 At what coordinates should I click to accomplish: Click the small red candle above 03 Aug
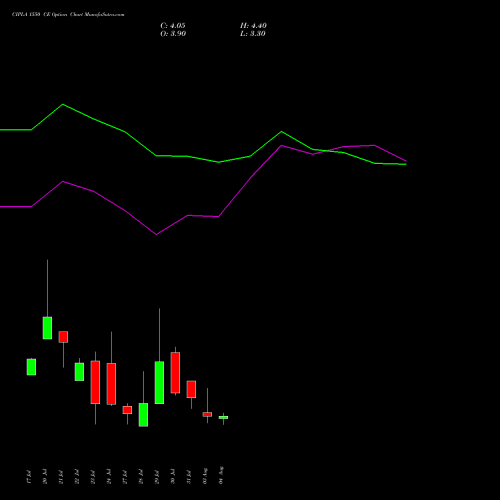(x=207, y=414)
